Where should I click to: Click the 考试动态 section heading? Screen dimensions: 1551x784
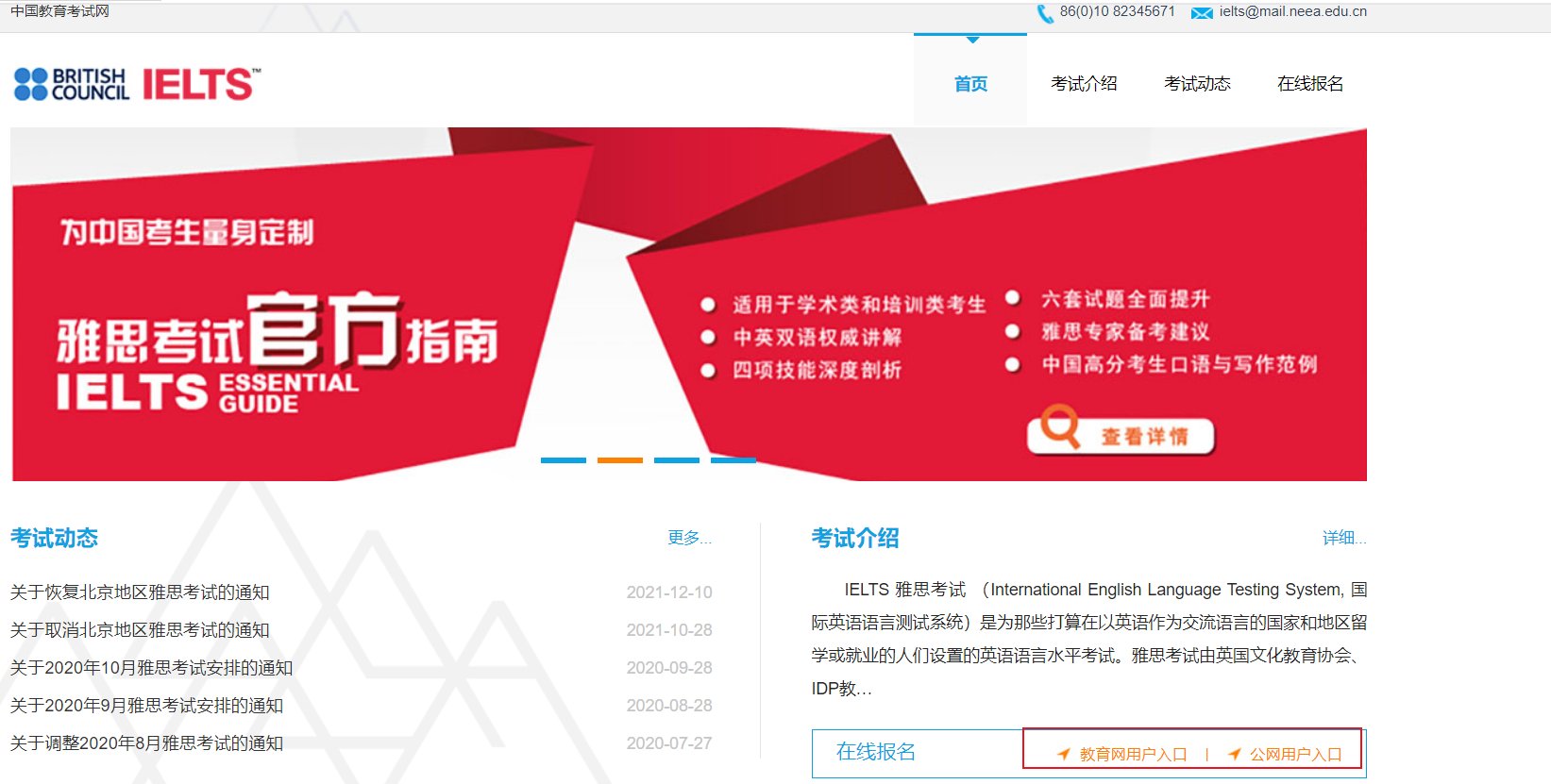coord(54,538)
